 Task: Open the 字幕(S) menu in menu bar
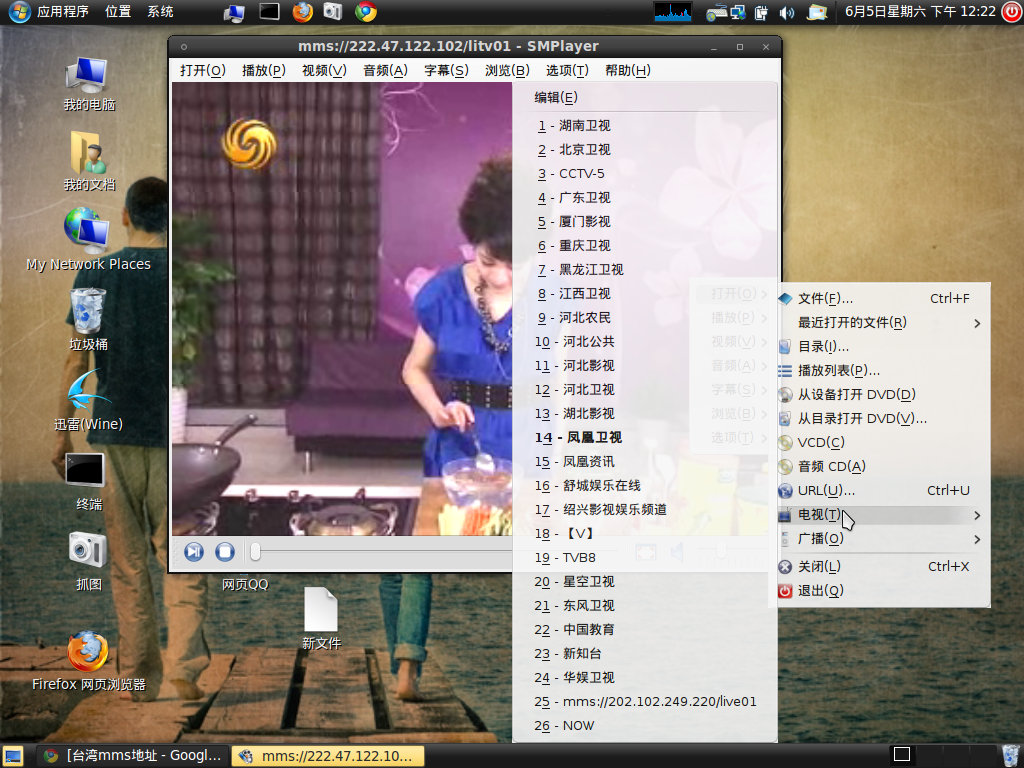click(446, 71)
